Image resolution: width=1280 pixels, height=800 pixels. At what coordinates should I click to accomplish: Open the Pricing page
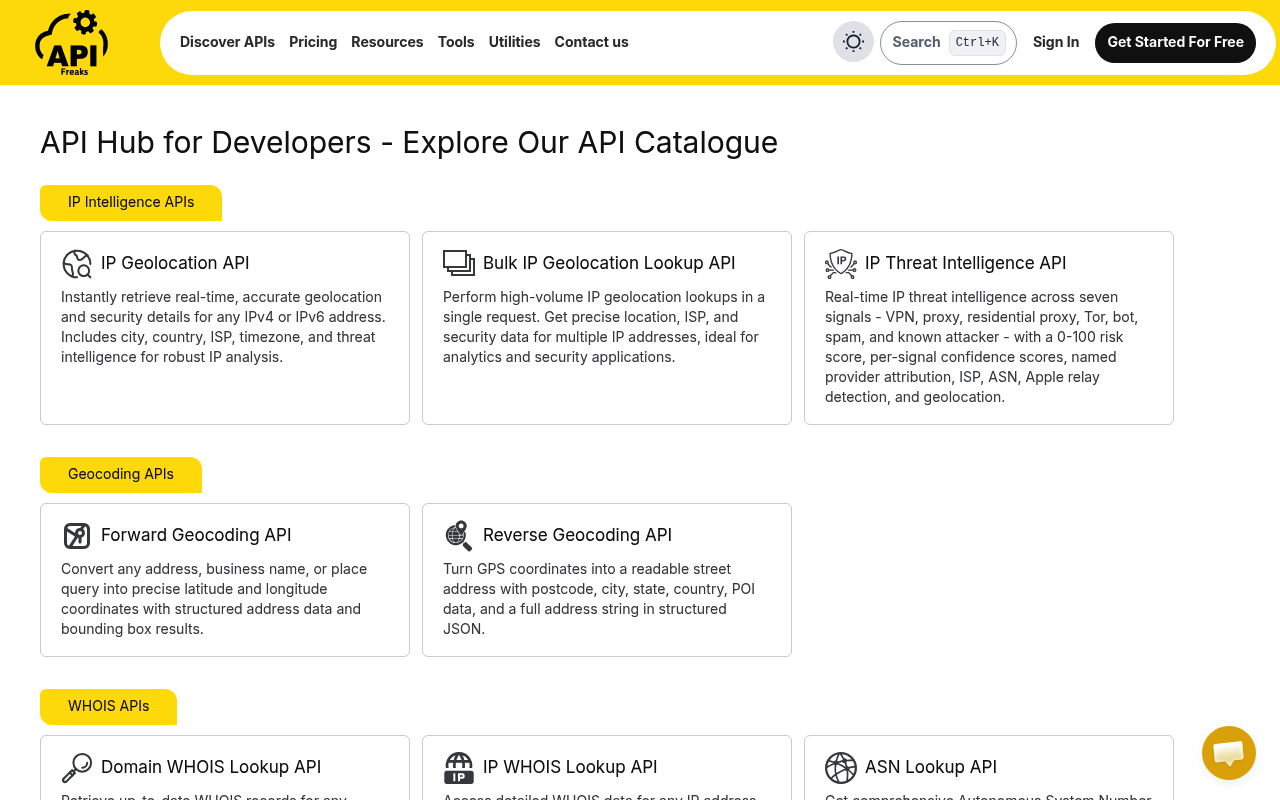(313, 42)
